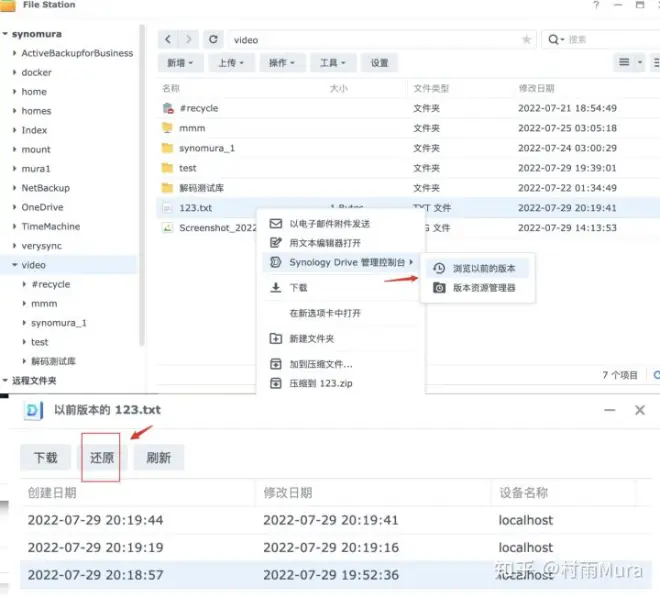Select the mount folder in the tree
The image size is (660, 597).
tap(36, 149)
